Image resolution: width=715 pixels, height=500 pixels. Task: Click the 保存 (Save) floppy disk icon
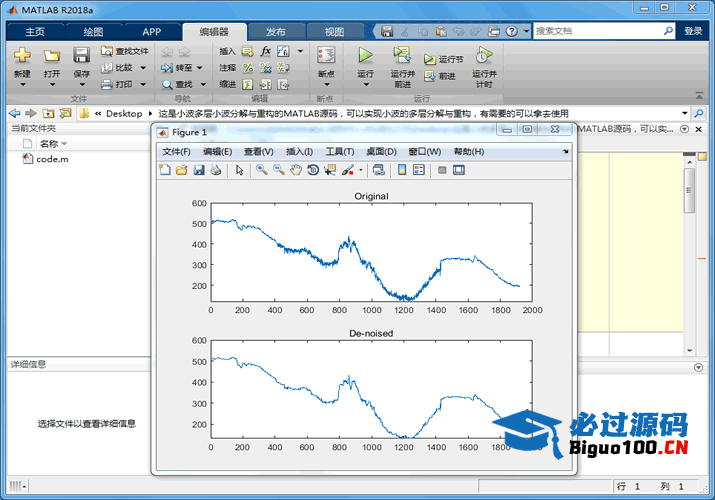click(x=82, y=55)
